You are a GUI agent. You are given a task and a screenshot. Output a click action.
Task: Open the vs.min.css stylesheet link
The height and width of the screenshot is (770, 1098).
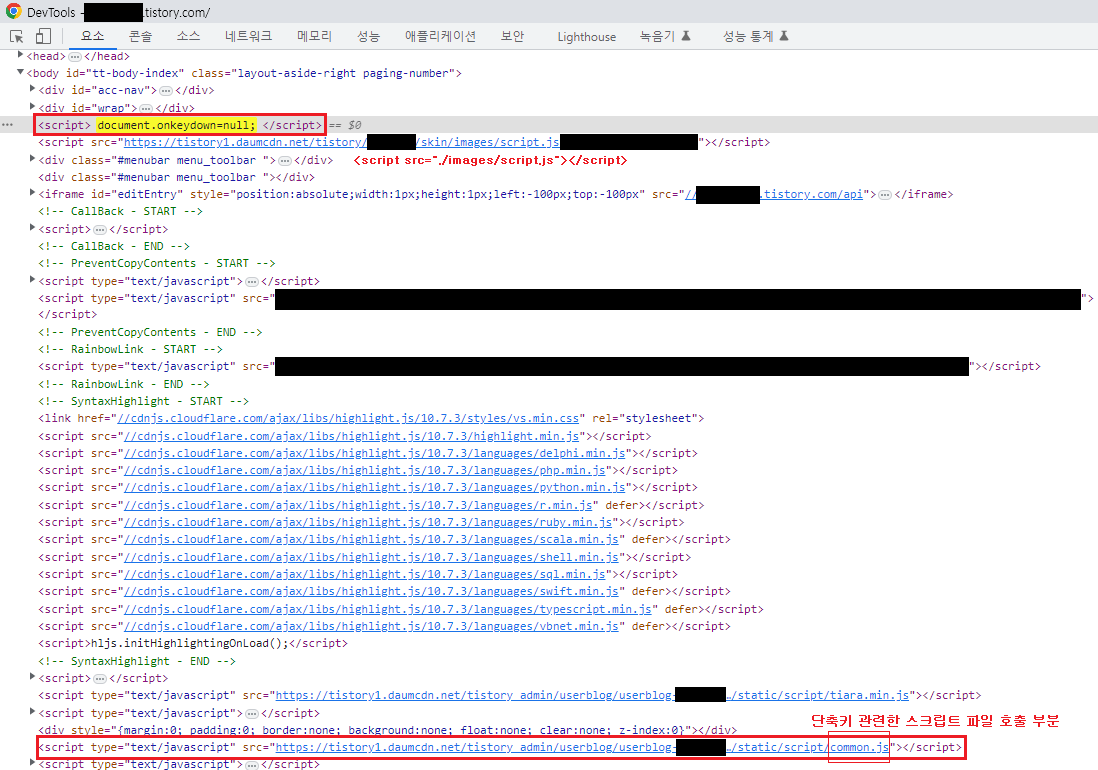tap(348, 418)
